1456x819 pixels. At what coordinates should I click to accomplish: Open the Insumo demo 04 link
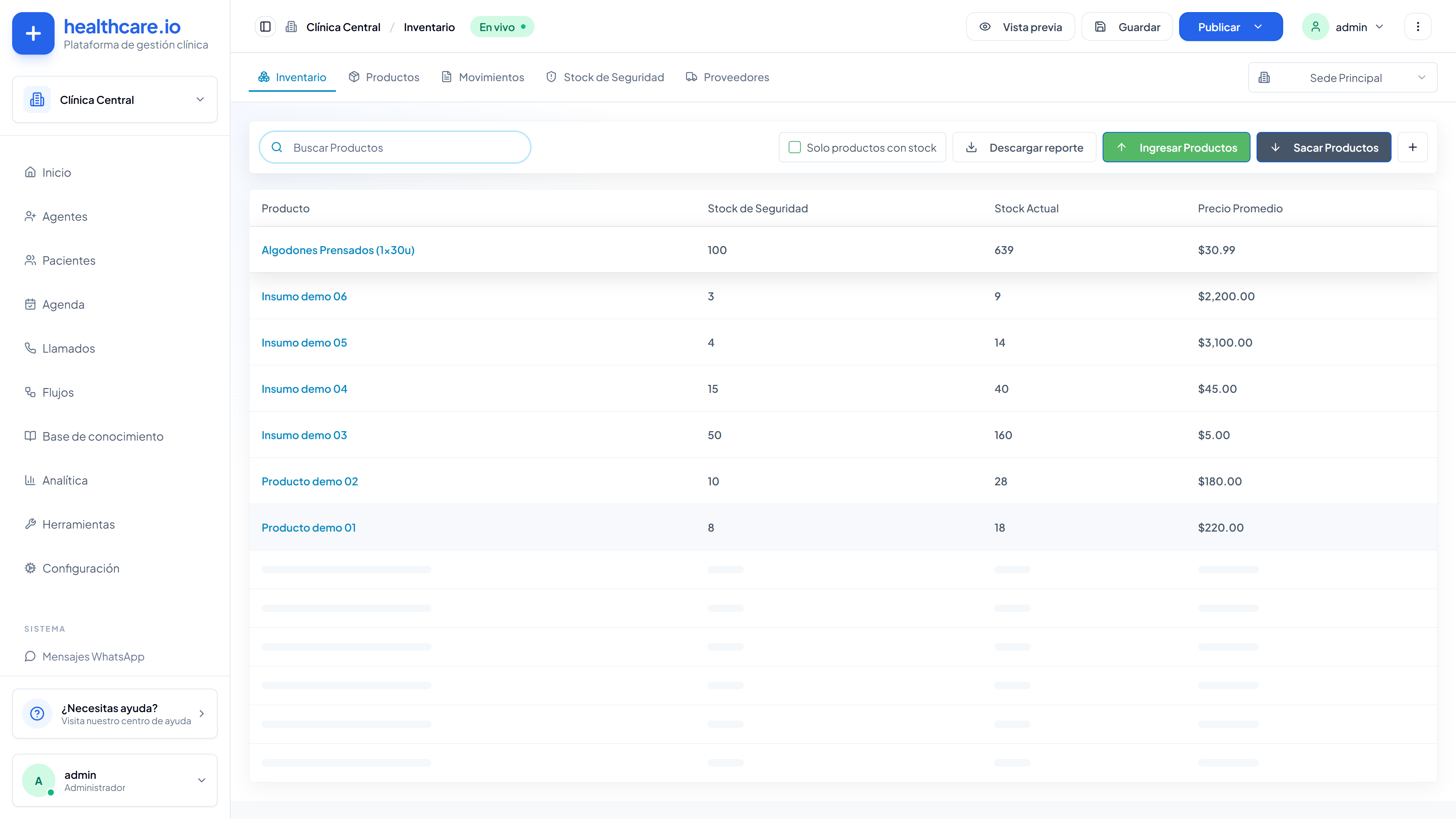[304, 389]
